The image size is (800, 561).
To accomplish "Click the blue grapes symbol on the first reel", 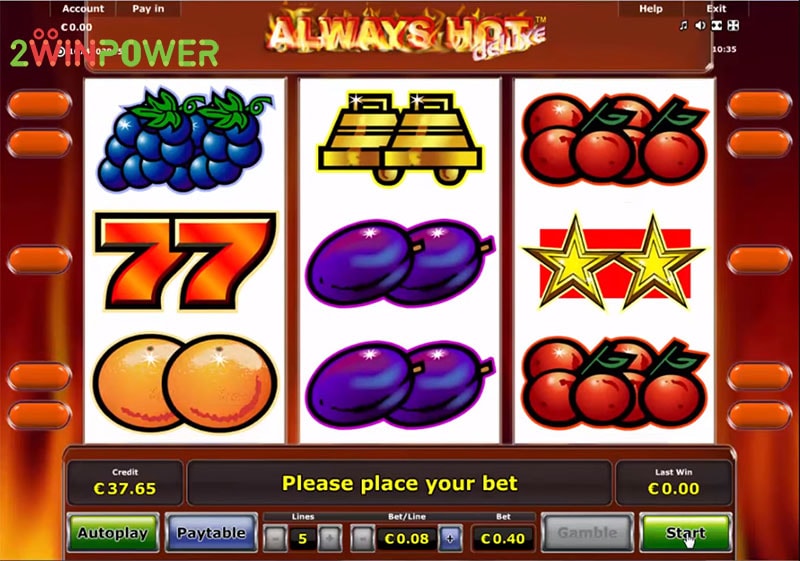I will point(184,140).
